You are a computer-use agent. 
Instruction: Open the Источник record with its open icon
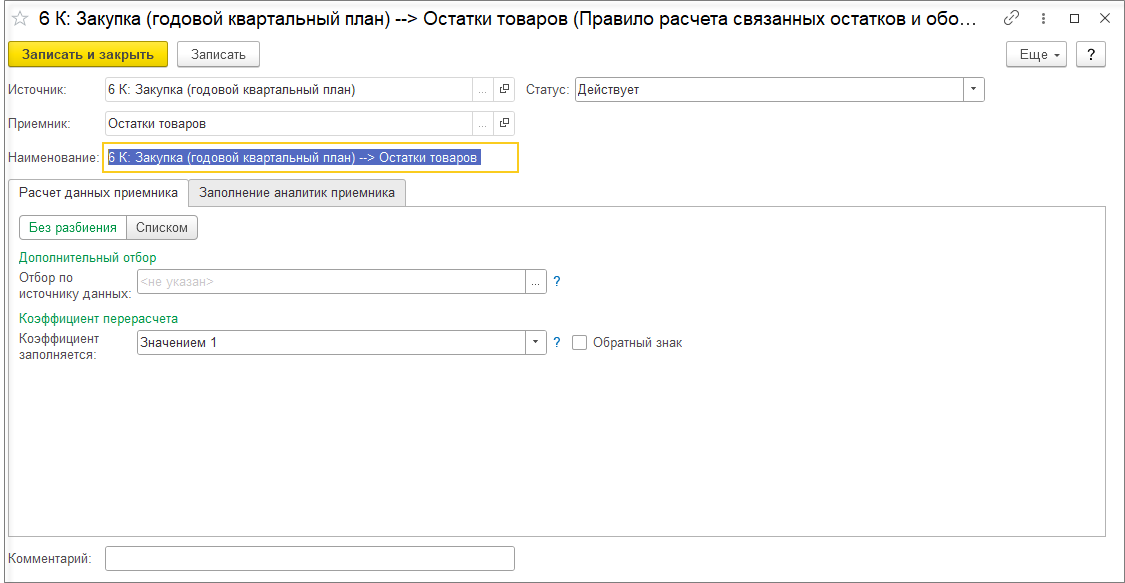(504, 90)
